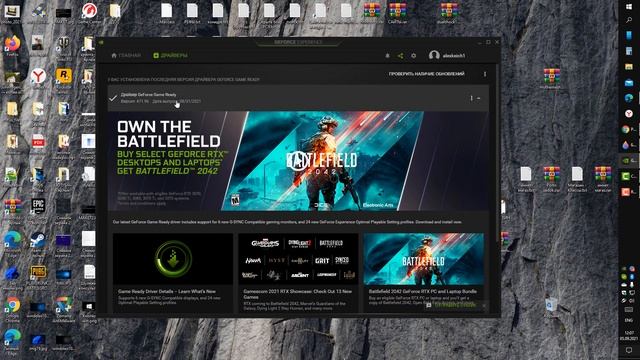
Task: Open the taskbar clock and date
Action: (629, 336)
